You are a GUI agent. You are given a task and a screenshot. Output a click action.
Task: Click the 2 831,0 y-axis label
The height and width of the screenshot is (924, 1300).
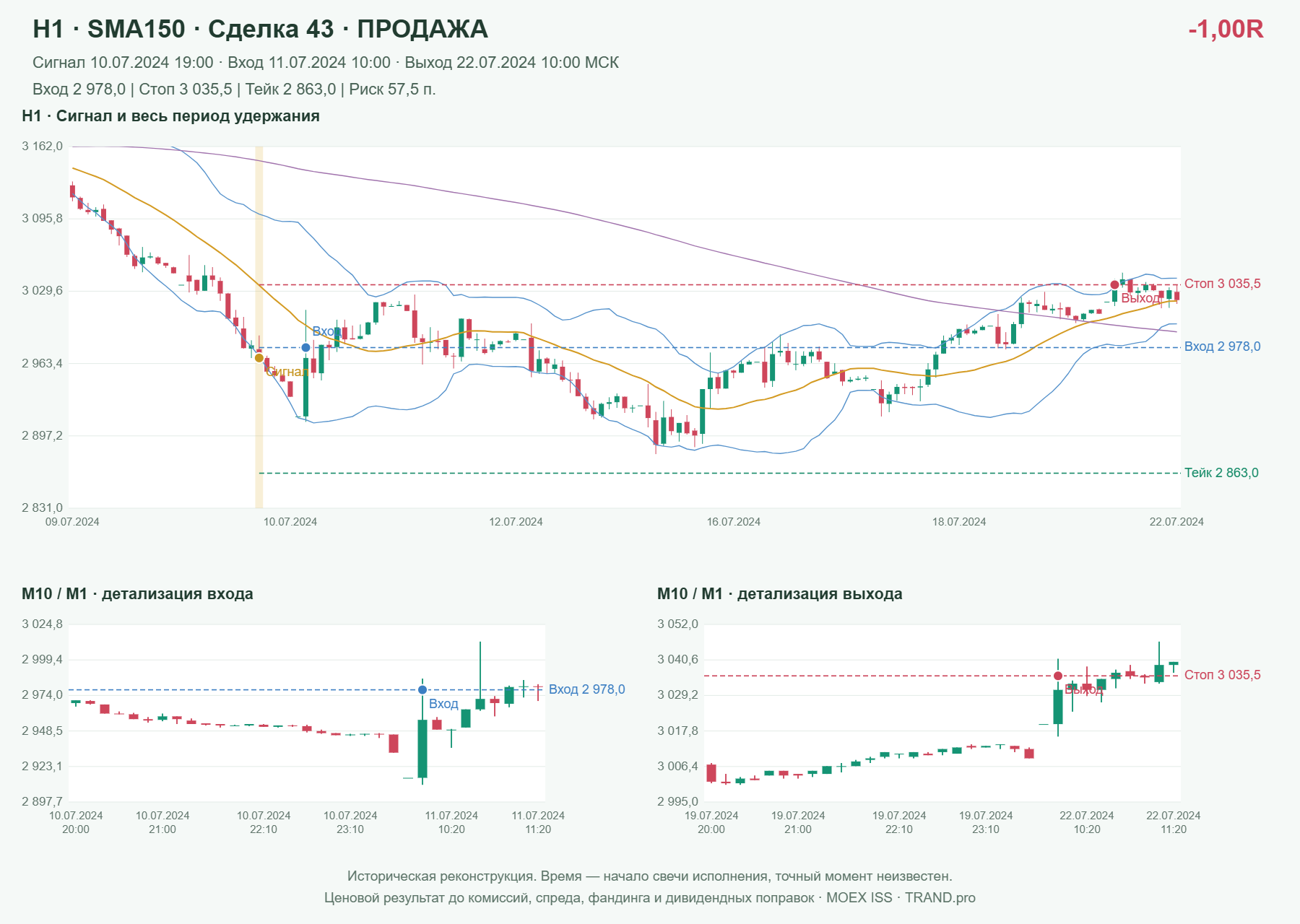coord(43,508)
